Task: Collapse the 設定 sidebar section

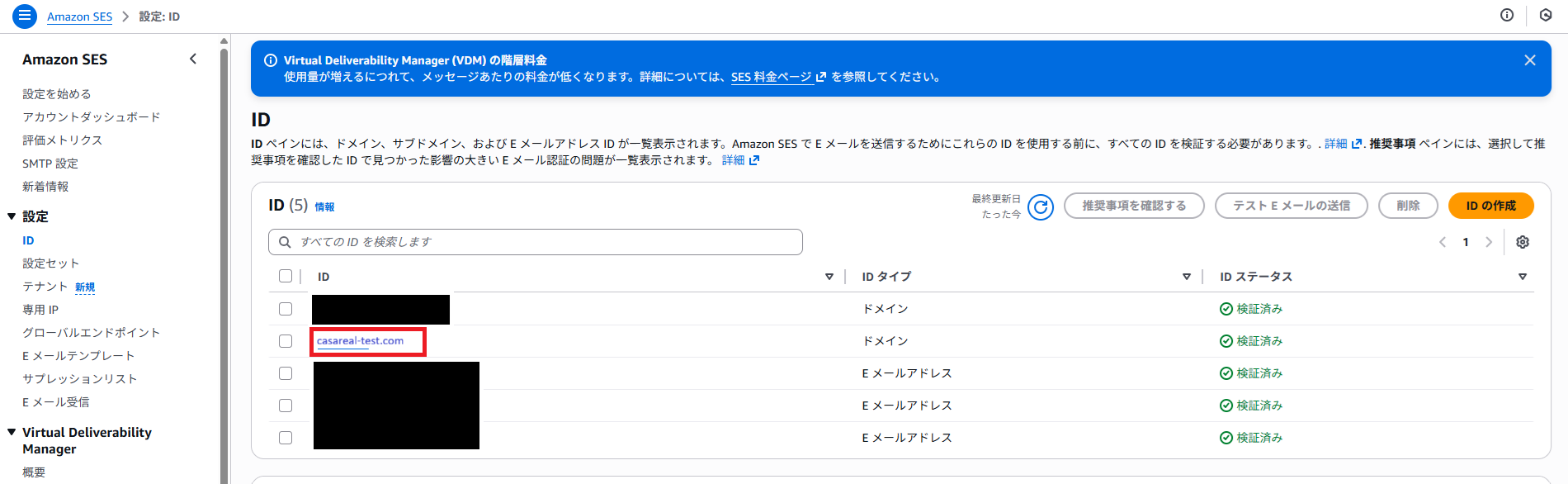Action: 12,216
